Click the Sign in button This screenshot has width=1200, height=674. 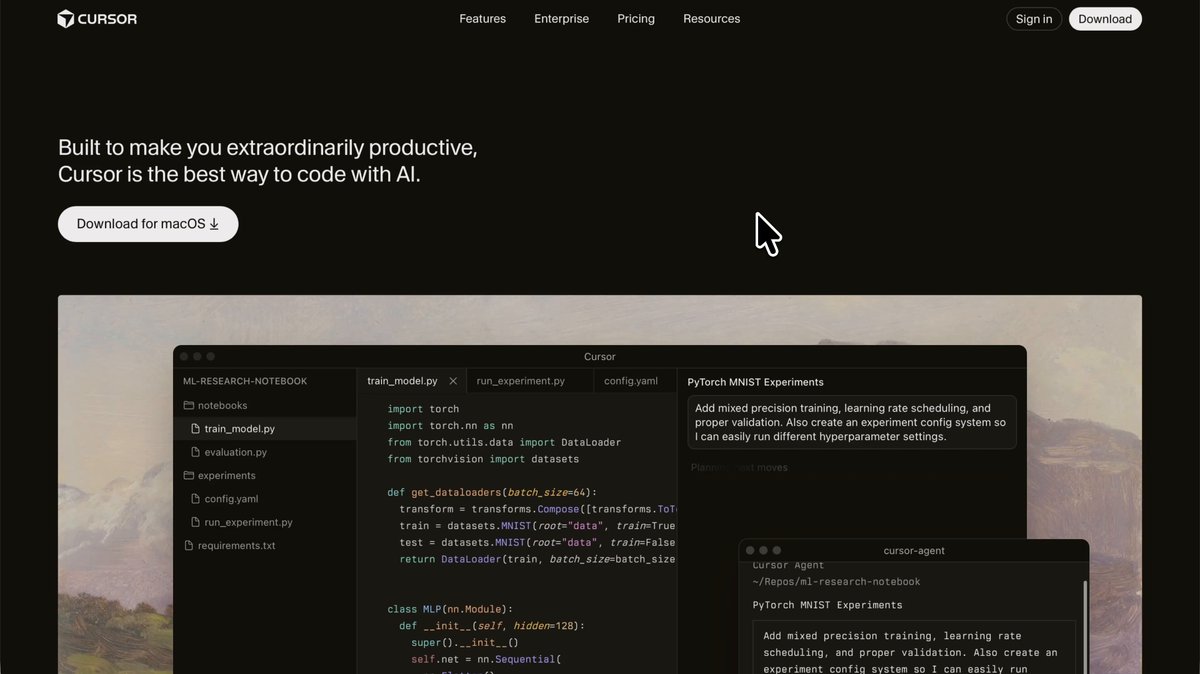coord(1033,18)
